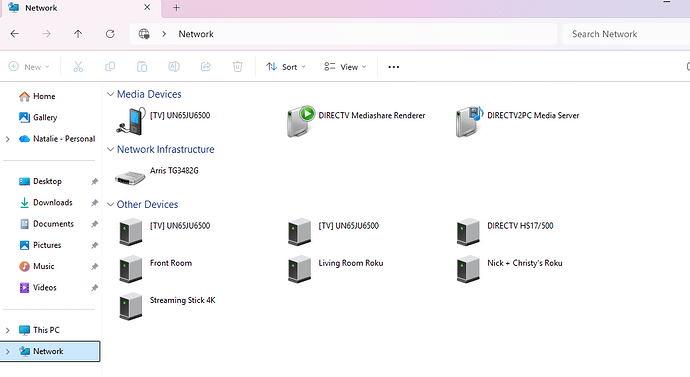Select the [TV] UN65JU6500 media player icon
The width and height of the screenshot is (690, 377).
pos(131,121)
